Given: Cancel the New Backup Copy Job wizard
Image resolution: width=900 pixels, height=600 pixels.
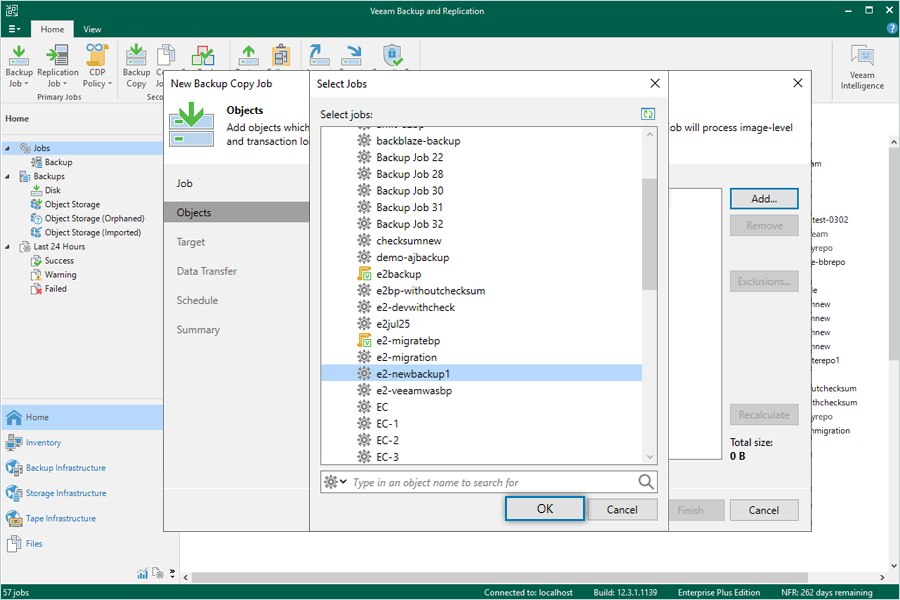Looking at the screenshot, I should click(x=764, y=510).
